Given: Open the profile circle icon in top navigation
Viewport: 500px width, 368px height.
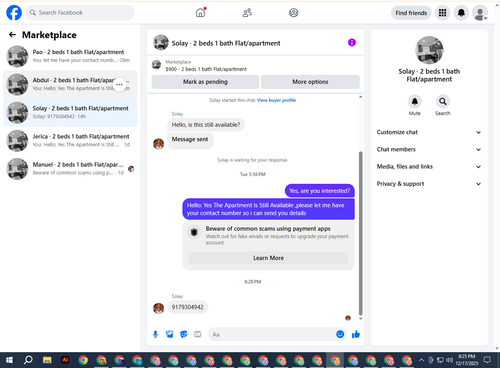Looking at the screenshot, I should click(x=294, y=13).
